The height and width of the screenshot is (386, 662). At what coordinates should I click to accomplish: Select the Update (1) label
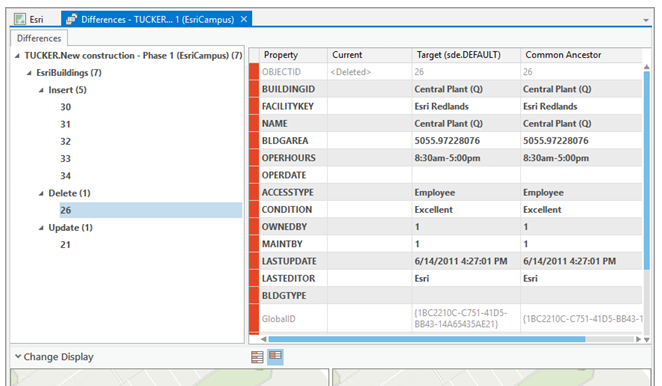point(71,228)
